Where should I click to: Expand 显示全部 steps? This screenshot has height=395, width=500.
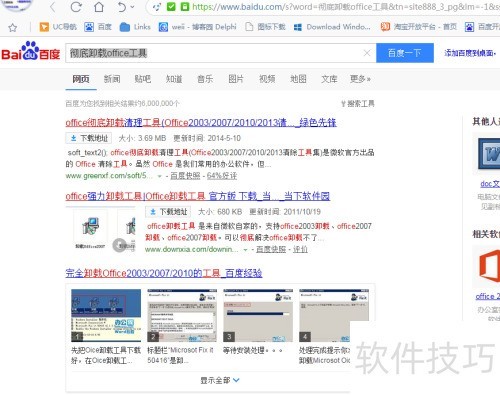[x=220, y=380]
